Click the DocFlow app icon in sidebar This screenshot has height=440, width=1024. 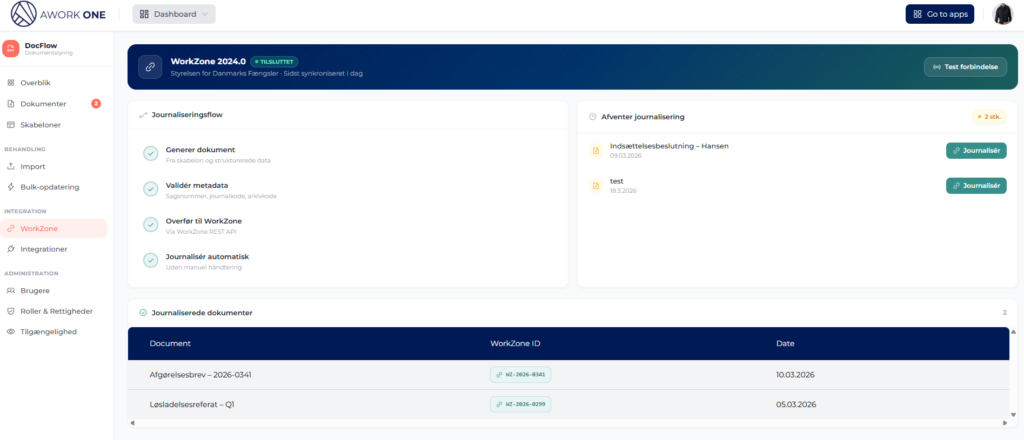coord(11,48)
